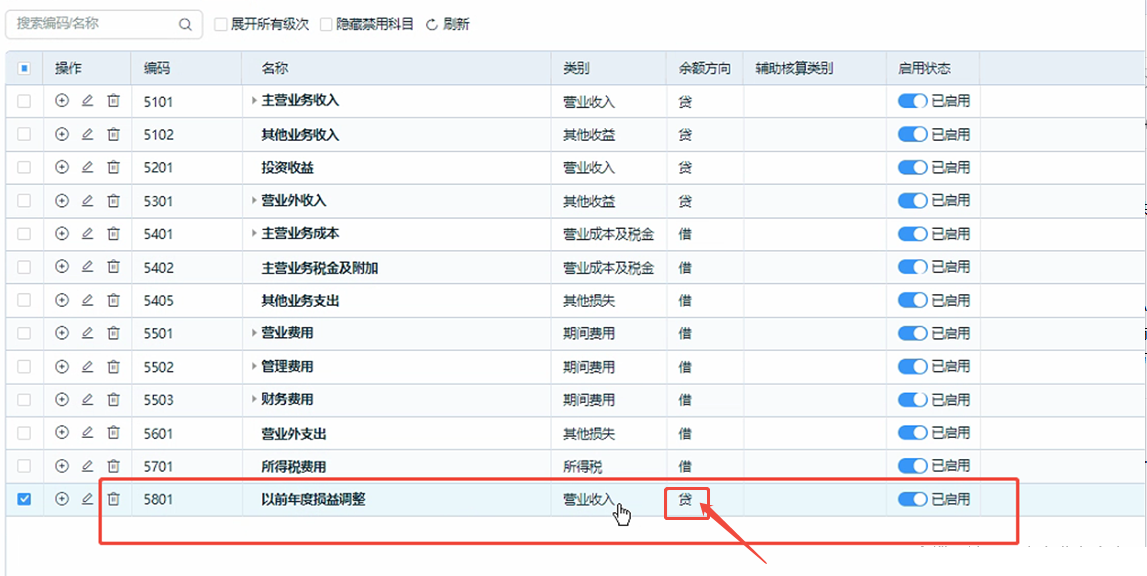Check the 隐藏禁用科目 option
The image size is (1147, 576).
[326, 24]
